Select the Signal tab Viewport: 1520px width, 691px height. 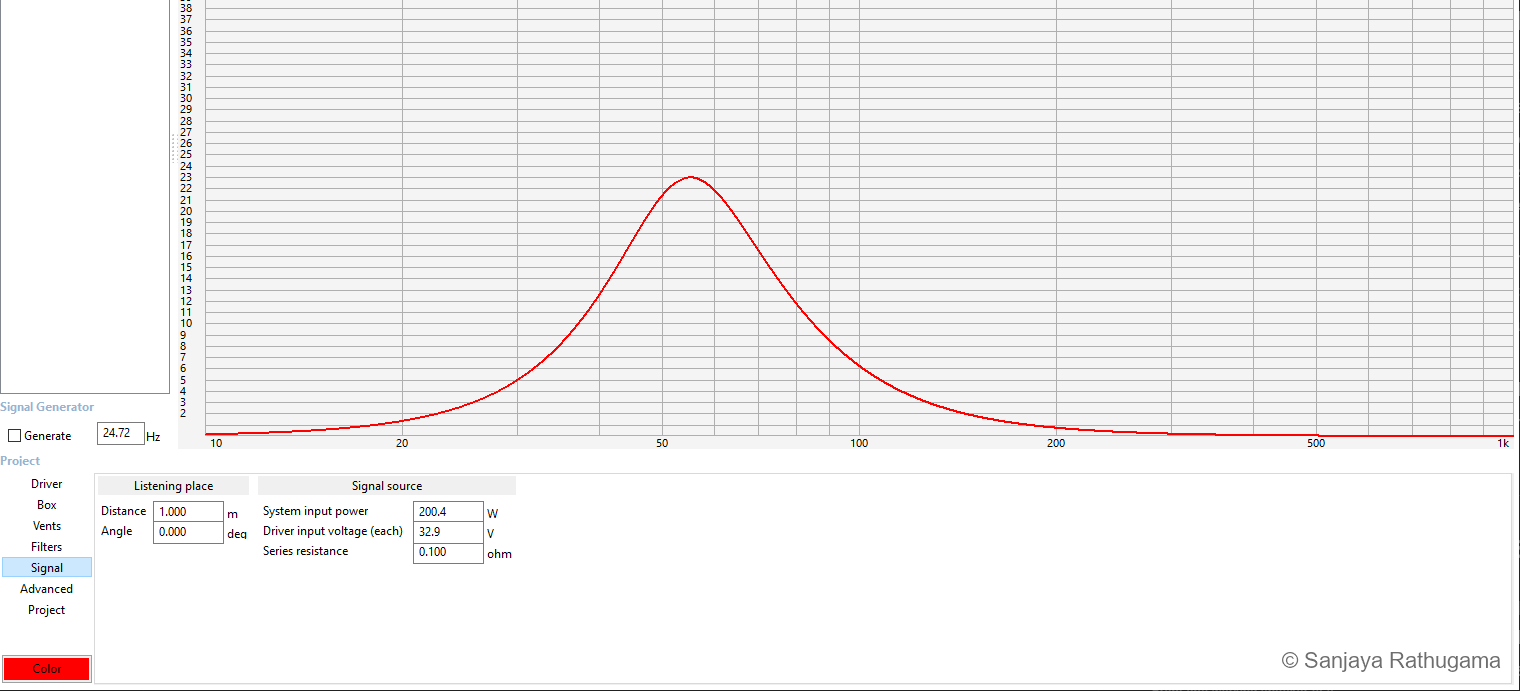coord(47,568)
